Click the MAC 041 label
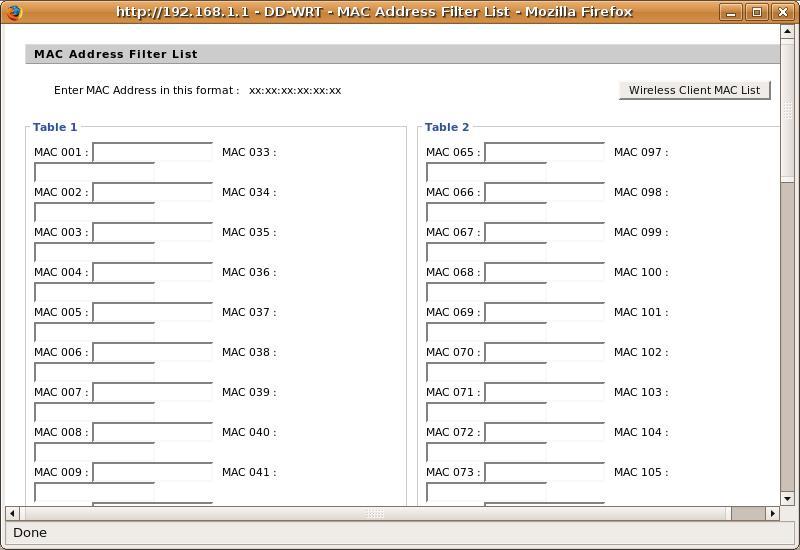 point(249,472)
